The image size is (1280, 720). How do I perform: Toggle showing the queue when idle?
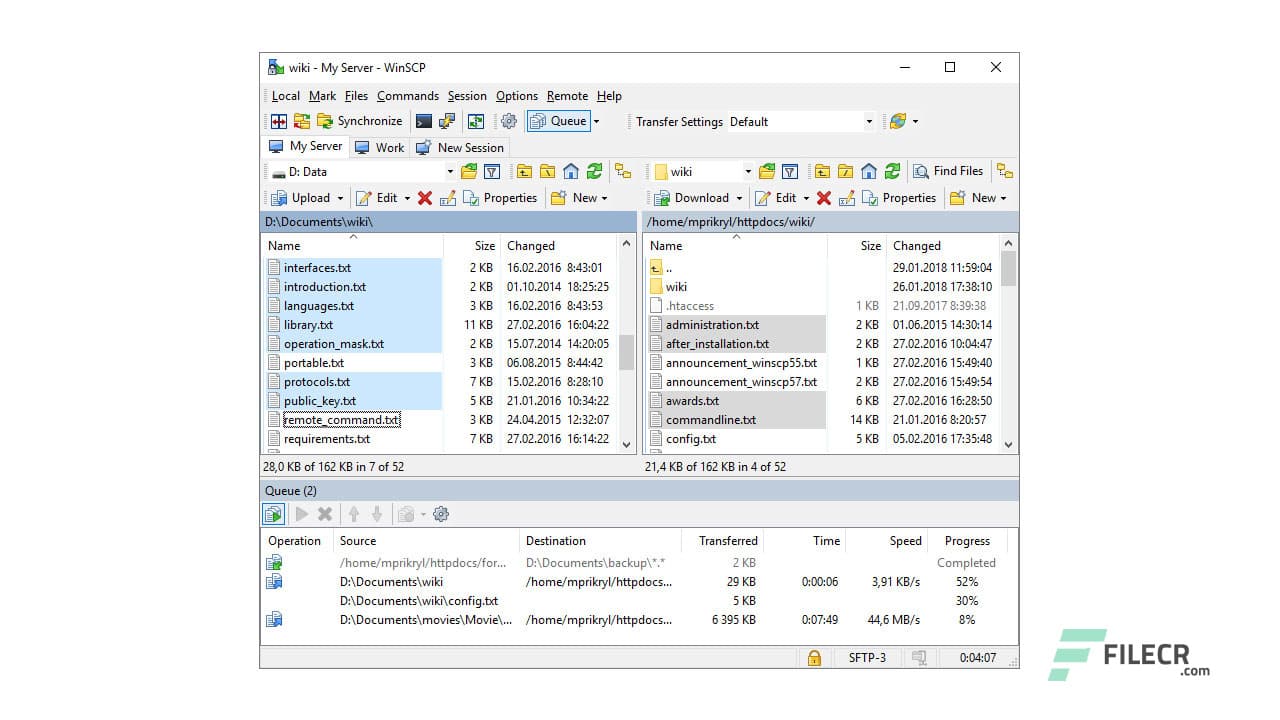[x=273, y=513]
